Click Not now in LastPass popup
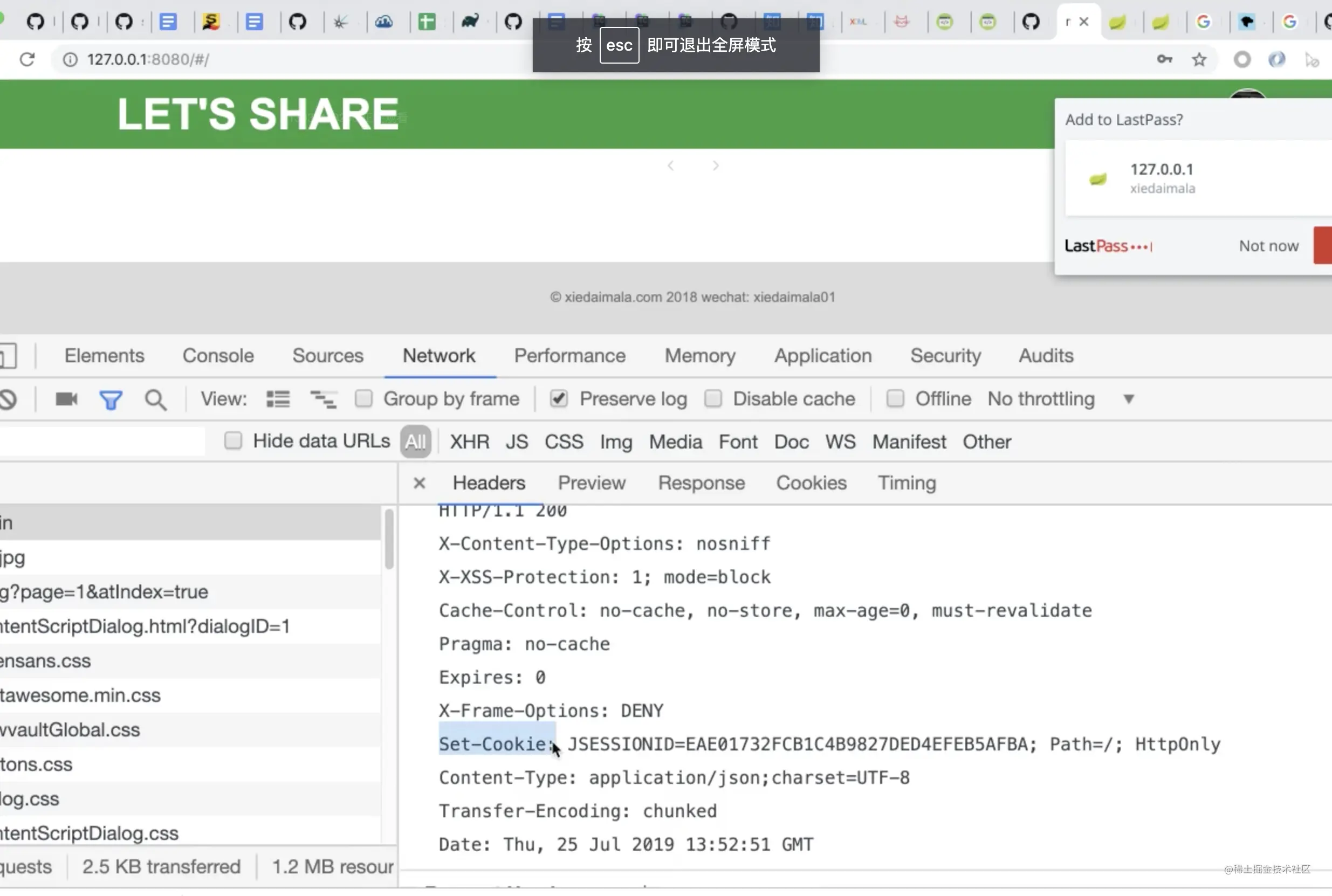The width and height of the screenshot is (1332, 896). (x=1268, y=246)
